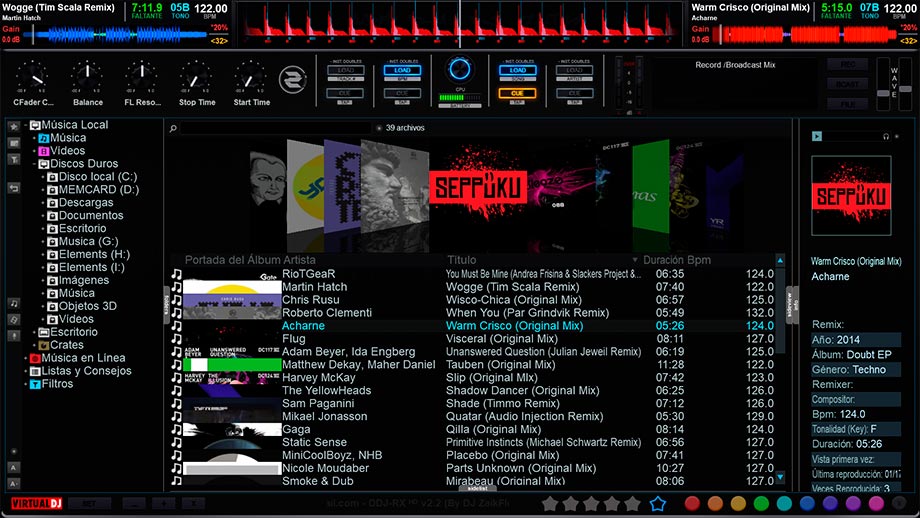Open the folders side tab handle

click(166, 305)
